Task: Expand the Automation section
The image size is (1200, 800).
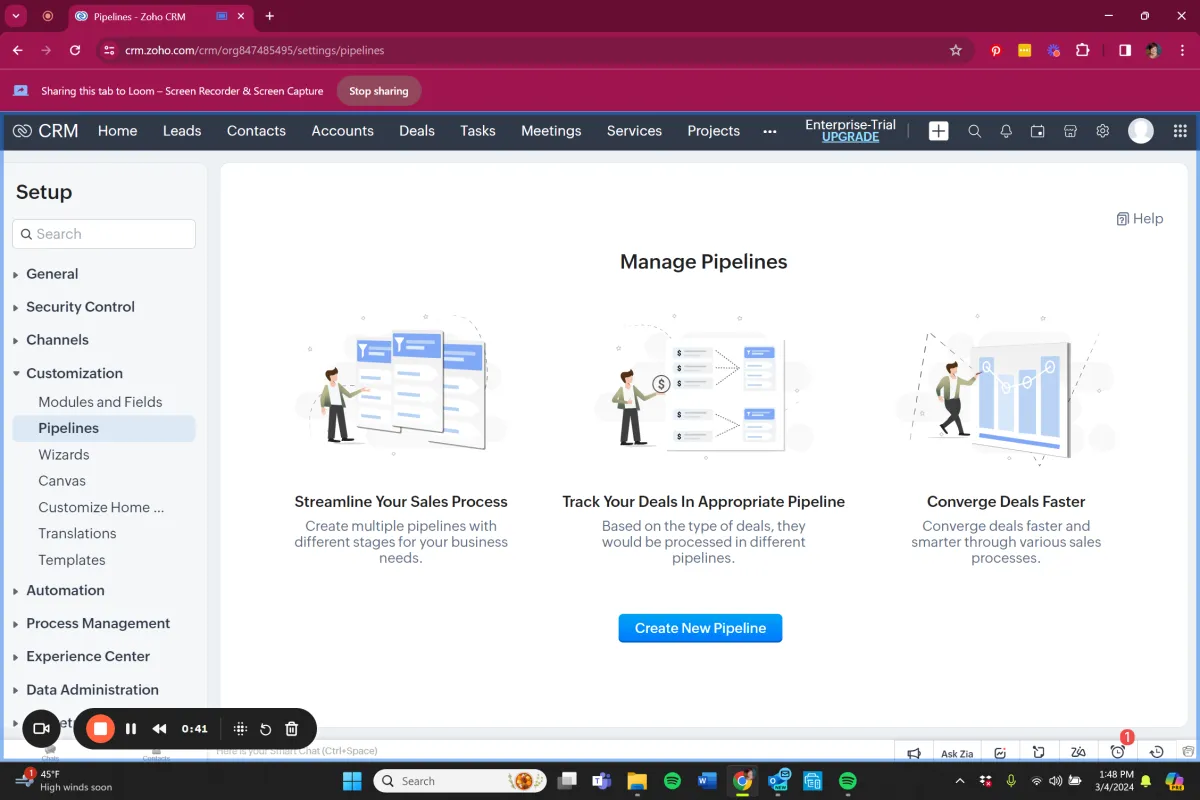Action: tap(65, 590)
